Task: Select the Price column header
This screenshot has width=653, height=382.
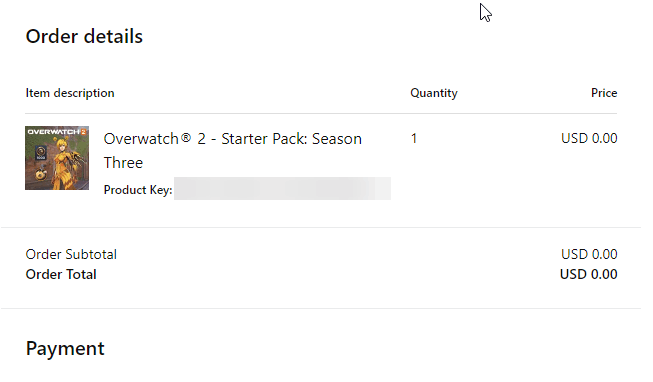Action: [x=604, y=93]
